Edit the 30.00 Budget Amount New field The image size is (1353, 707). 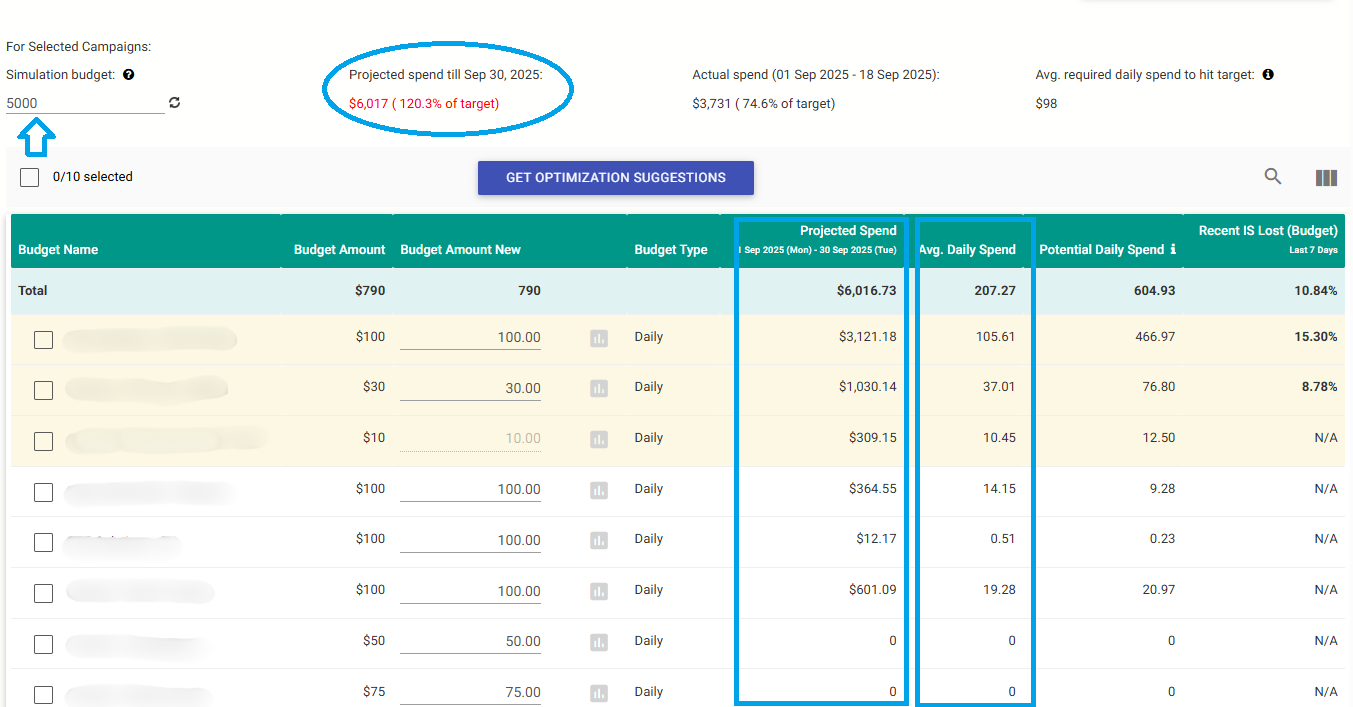pyautogui.click(x=471, y=388)
